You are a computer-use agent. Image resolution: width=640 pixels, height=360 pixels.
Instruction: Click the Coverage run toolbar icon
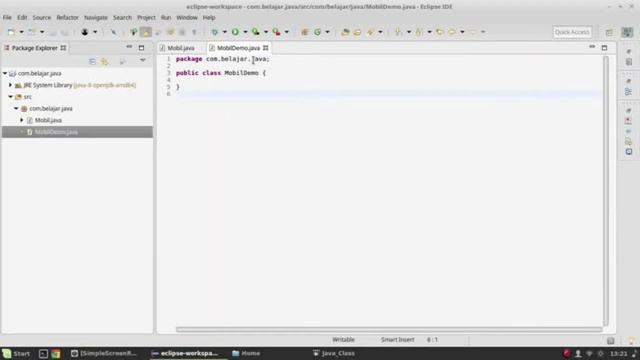(256, 32)
